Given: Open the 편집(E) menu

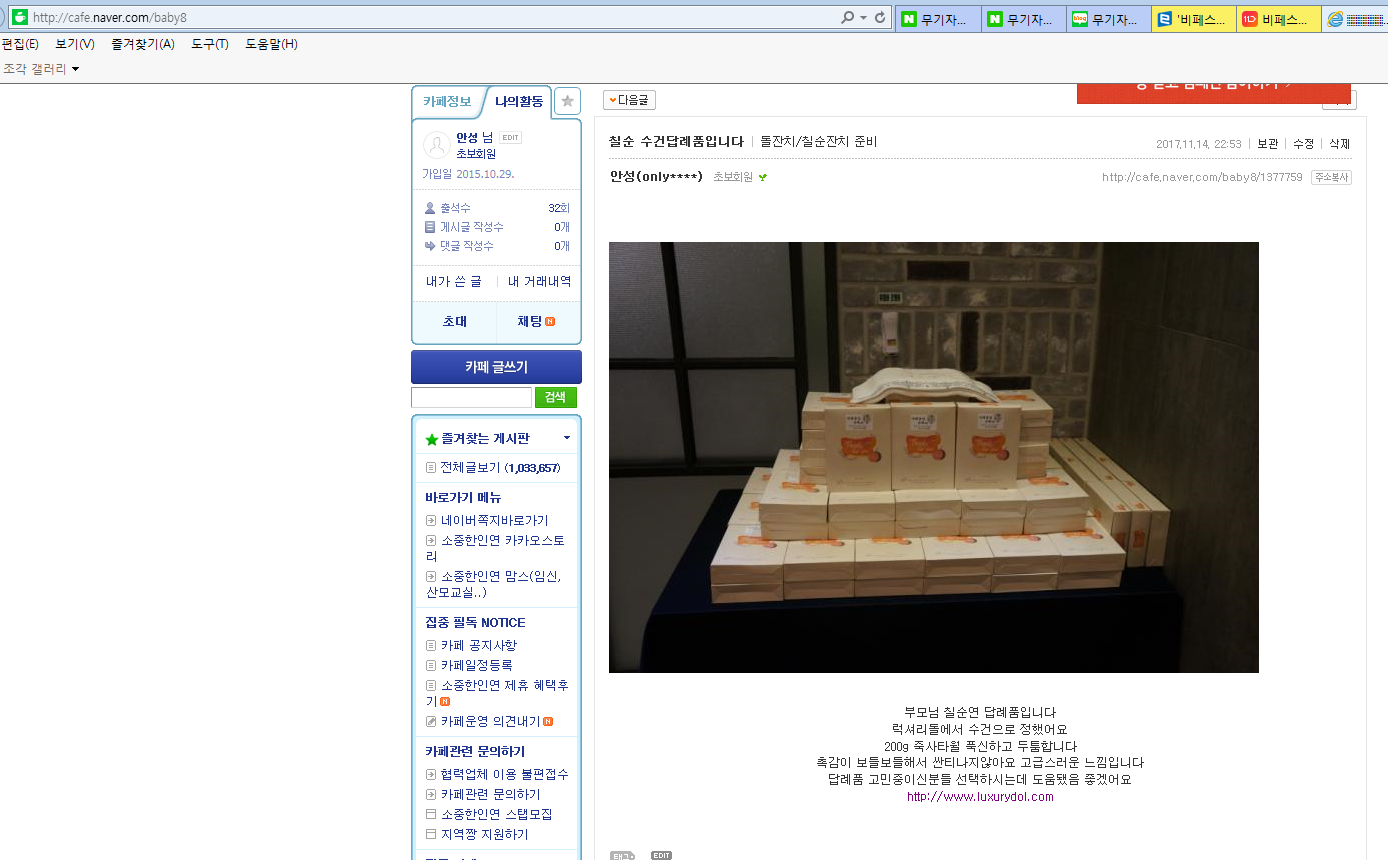Looking at the screenshot, I should pos(20,44).
